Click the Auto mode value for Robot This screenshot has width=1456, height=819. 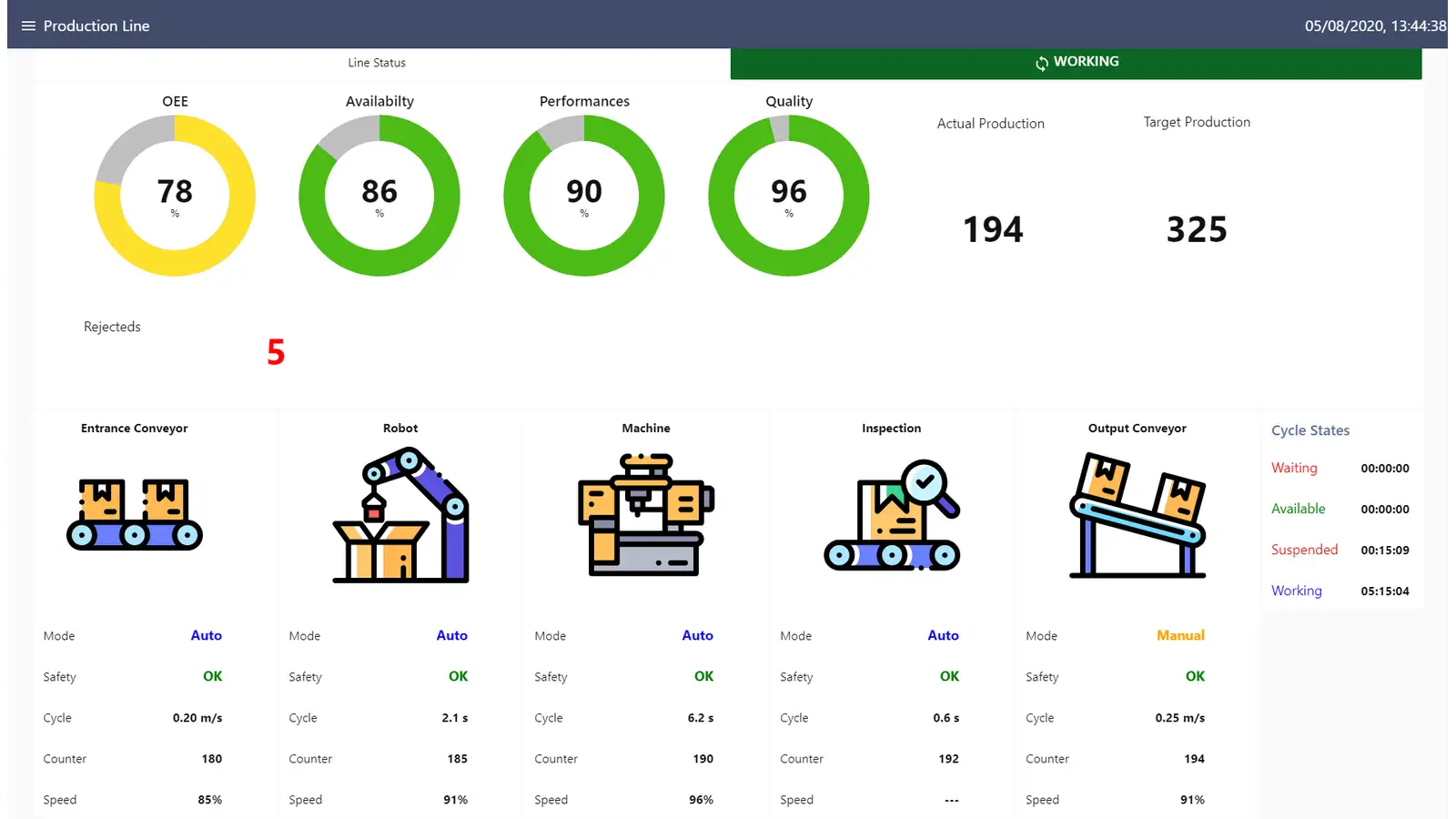click(451, 635)
